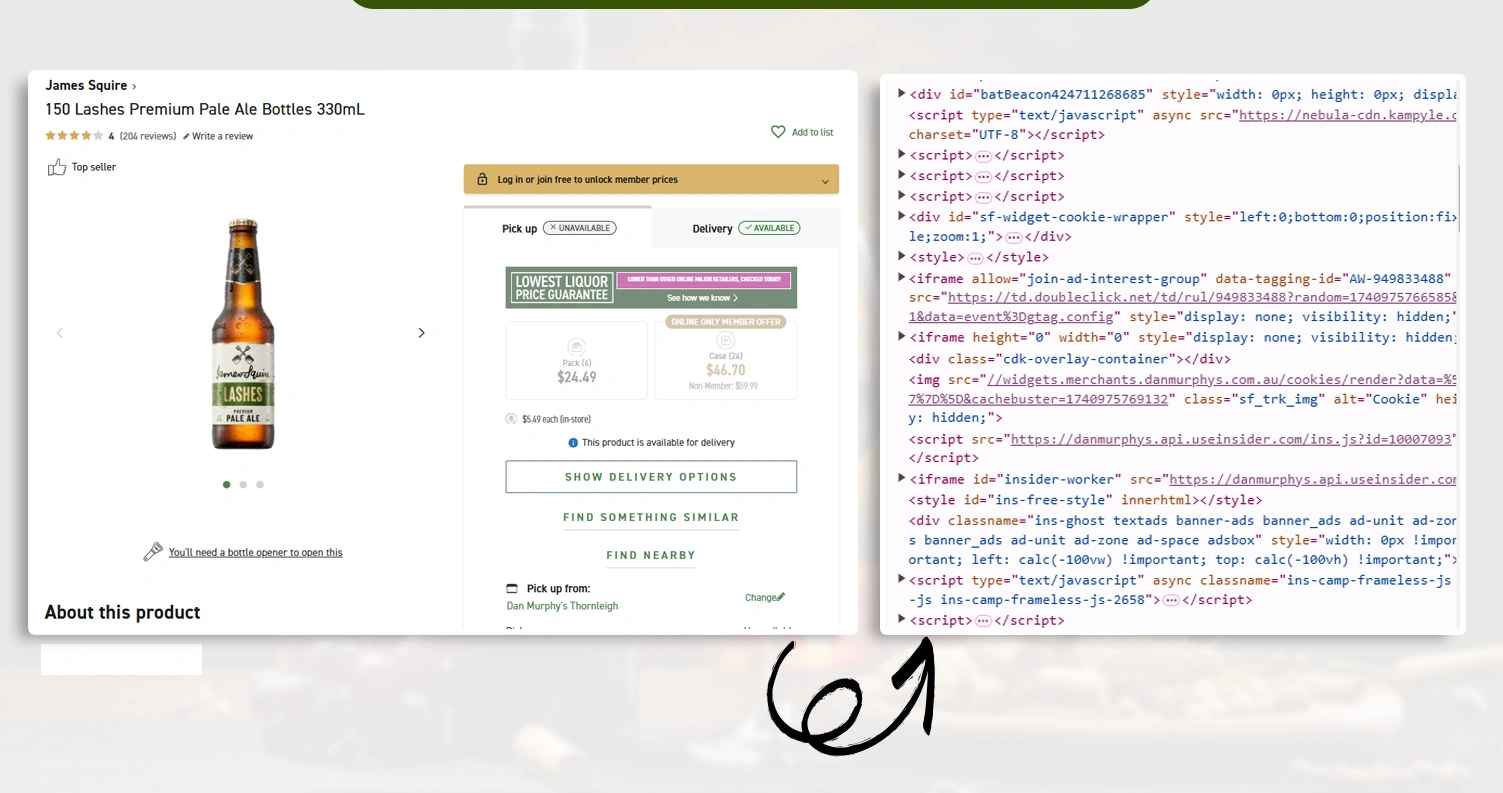Click the second carousel dot indicator
1503x793 pixels.
tap(243, 484)
